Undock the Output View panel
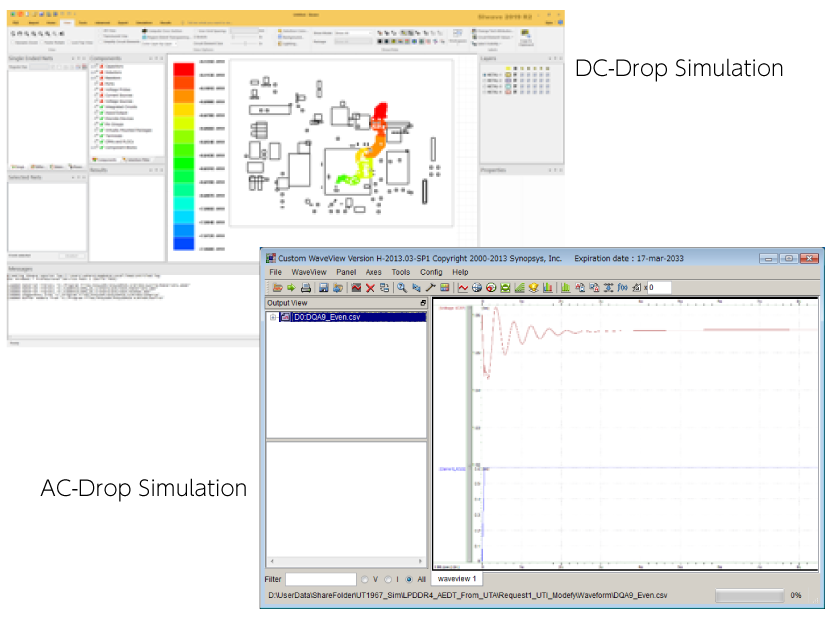The image size is (835, 618). 422,303
